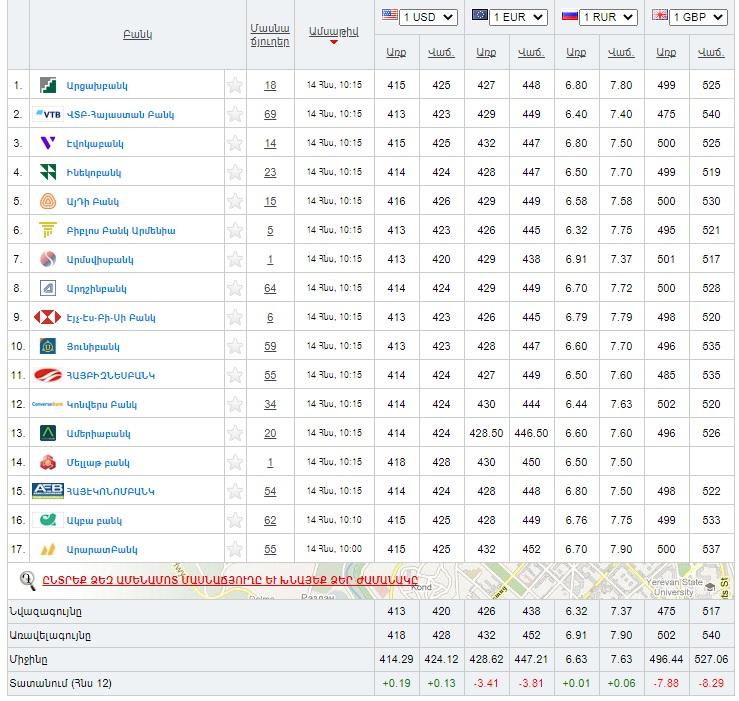Click the VTB bank logo

click(47, 115)
